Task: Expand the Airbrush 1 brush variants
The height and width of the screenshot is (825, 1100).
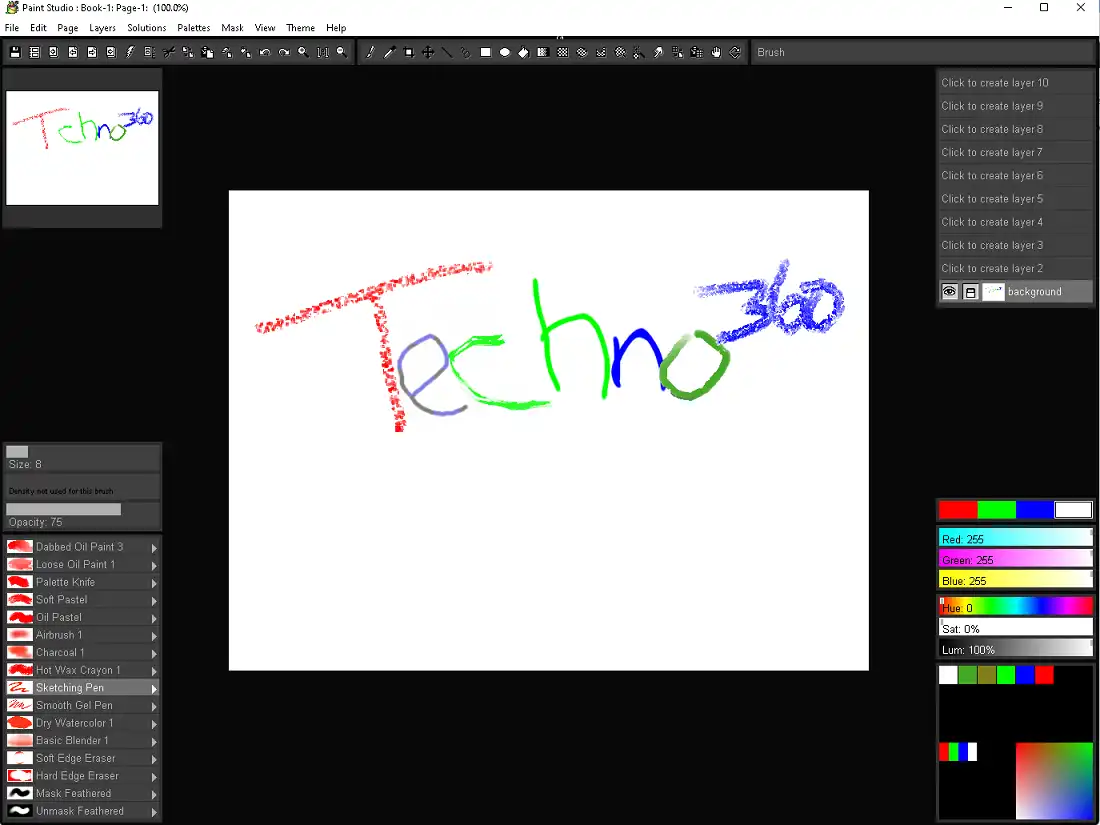Action: 152,634
